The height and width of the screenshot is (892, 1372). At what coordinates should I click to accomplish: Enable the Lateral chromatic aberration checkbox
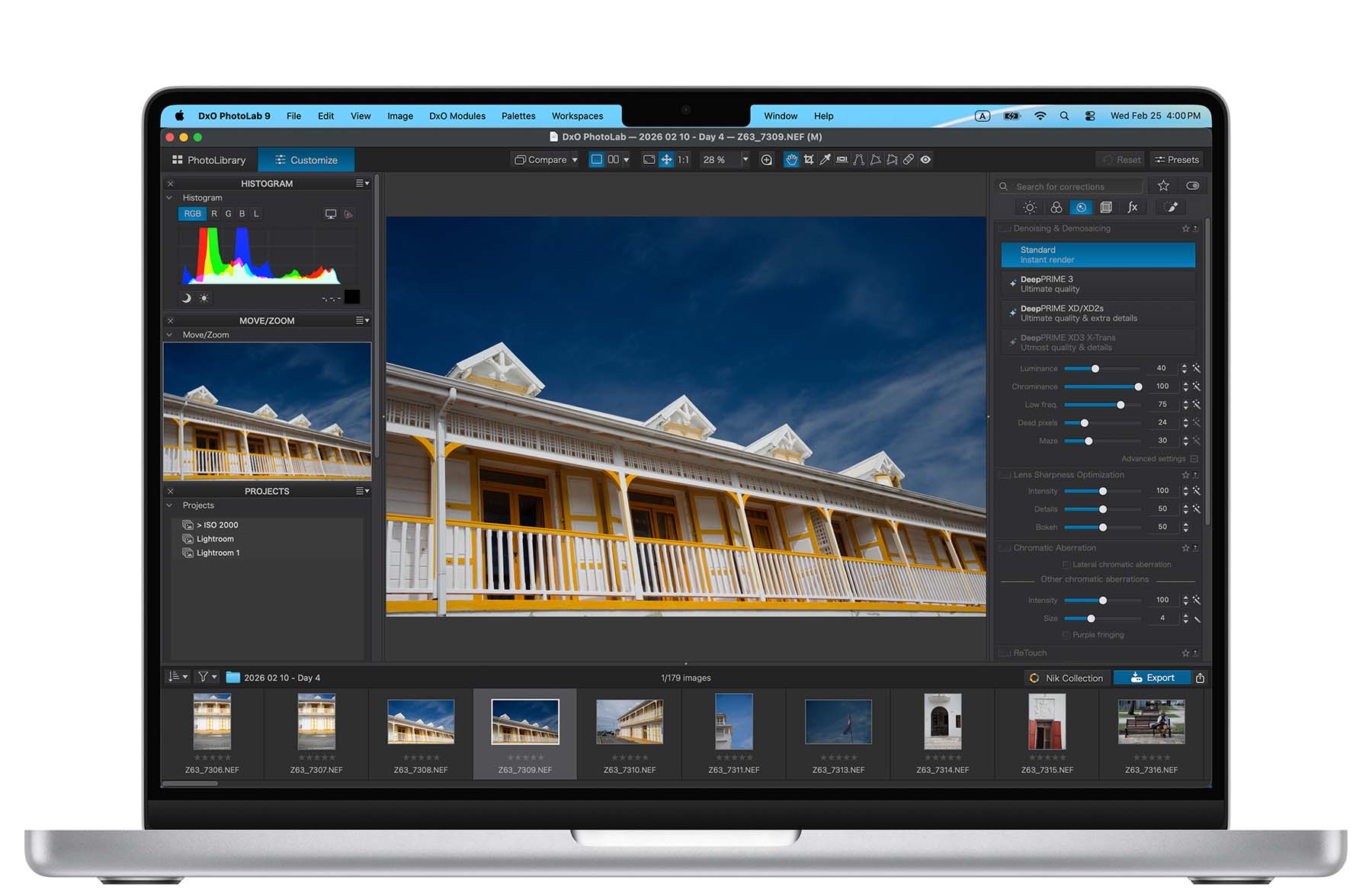pos(1066,565)
